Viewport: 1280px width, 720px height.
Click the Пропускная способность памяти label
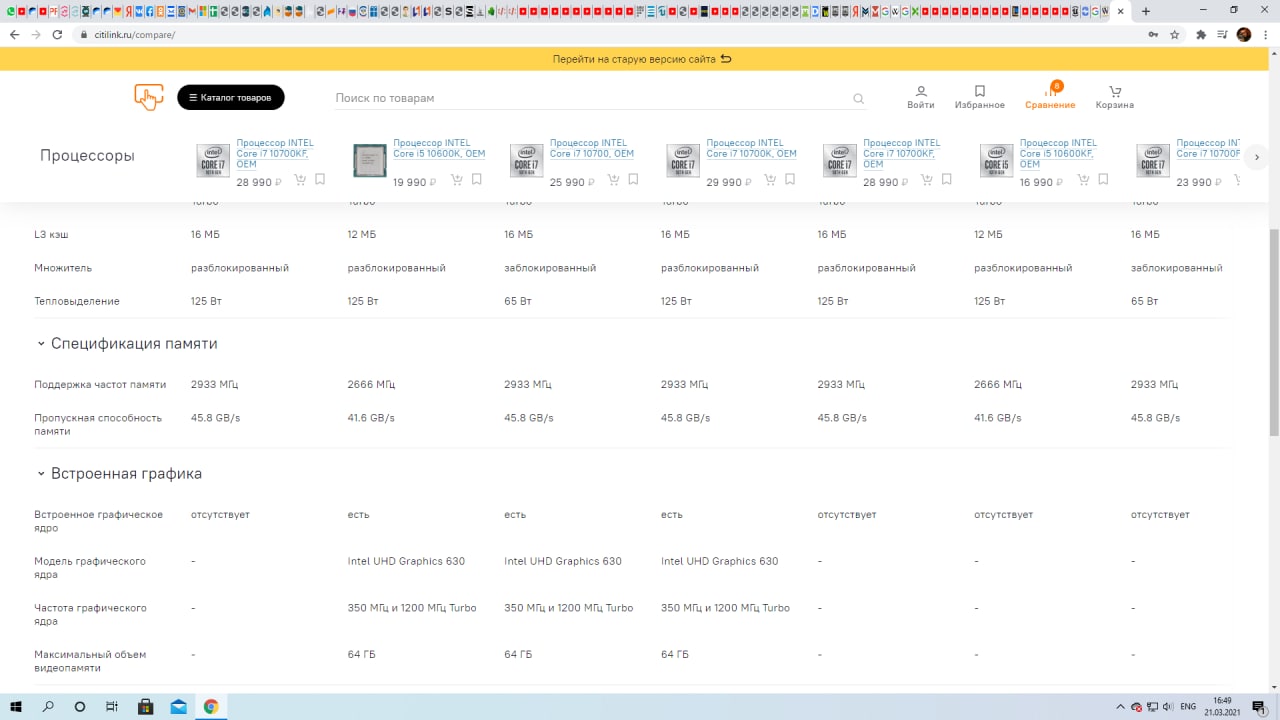click(x=98, y=424)
